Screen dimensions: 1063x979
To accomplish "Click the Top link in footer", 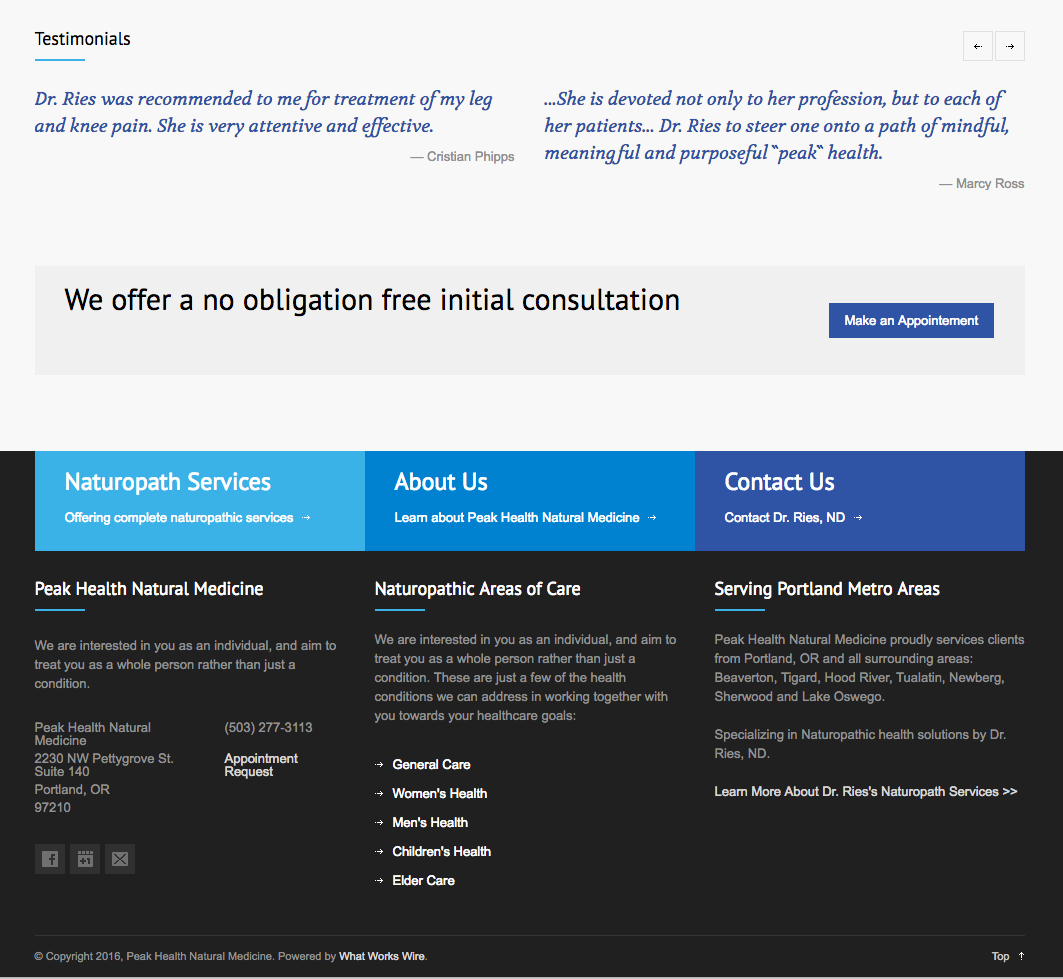I will pos(1000,956).
